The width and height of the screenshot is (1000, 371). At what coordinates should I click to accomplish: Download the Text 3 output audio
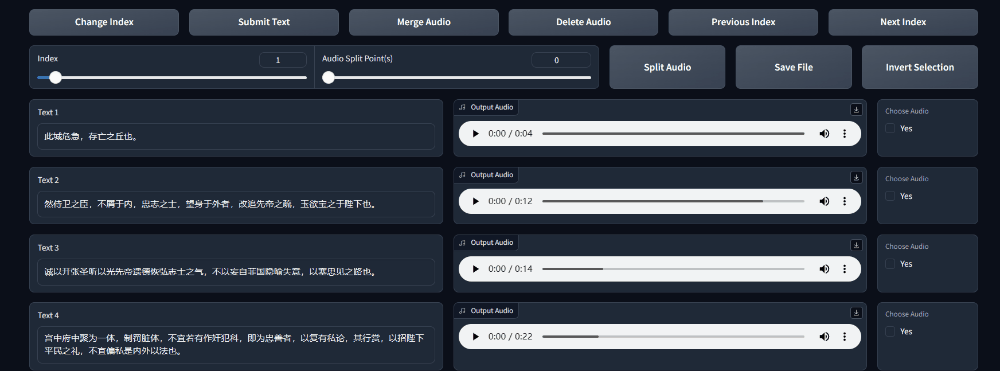click(x=856, y=245)
